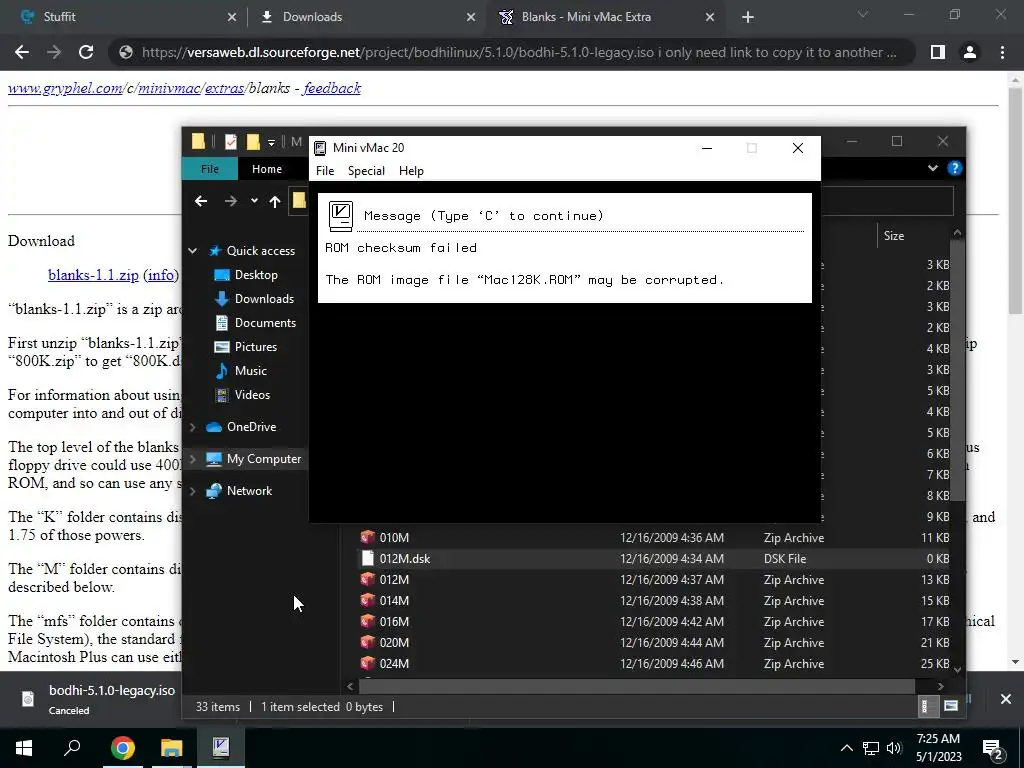This screenshot has height=768, width=1024.
Task: Open Windows Start menu
Action: 24,748
